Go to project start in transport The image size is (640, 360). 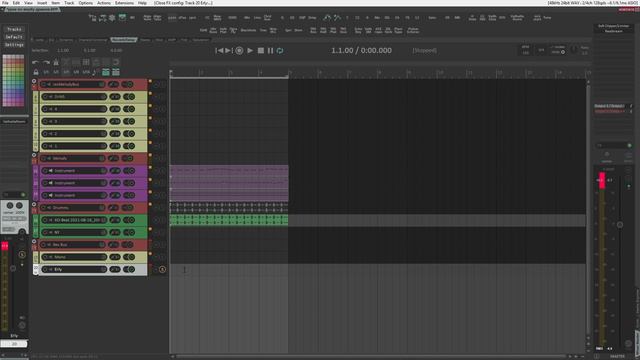tap(219, 51)
